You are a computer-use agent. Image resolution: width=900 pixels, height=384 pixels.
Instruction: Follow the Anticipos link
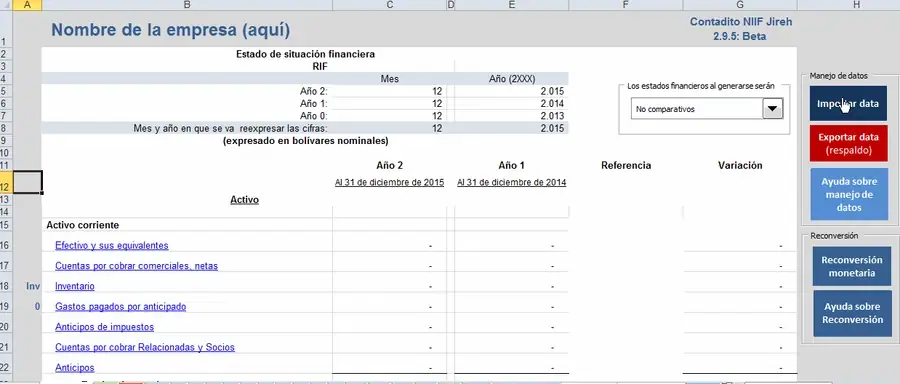[x=75, y=368]
